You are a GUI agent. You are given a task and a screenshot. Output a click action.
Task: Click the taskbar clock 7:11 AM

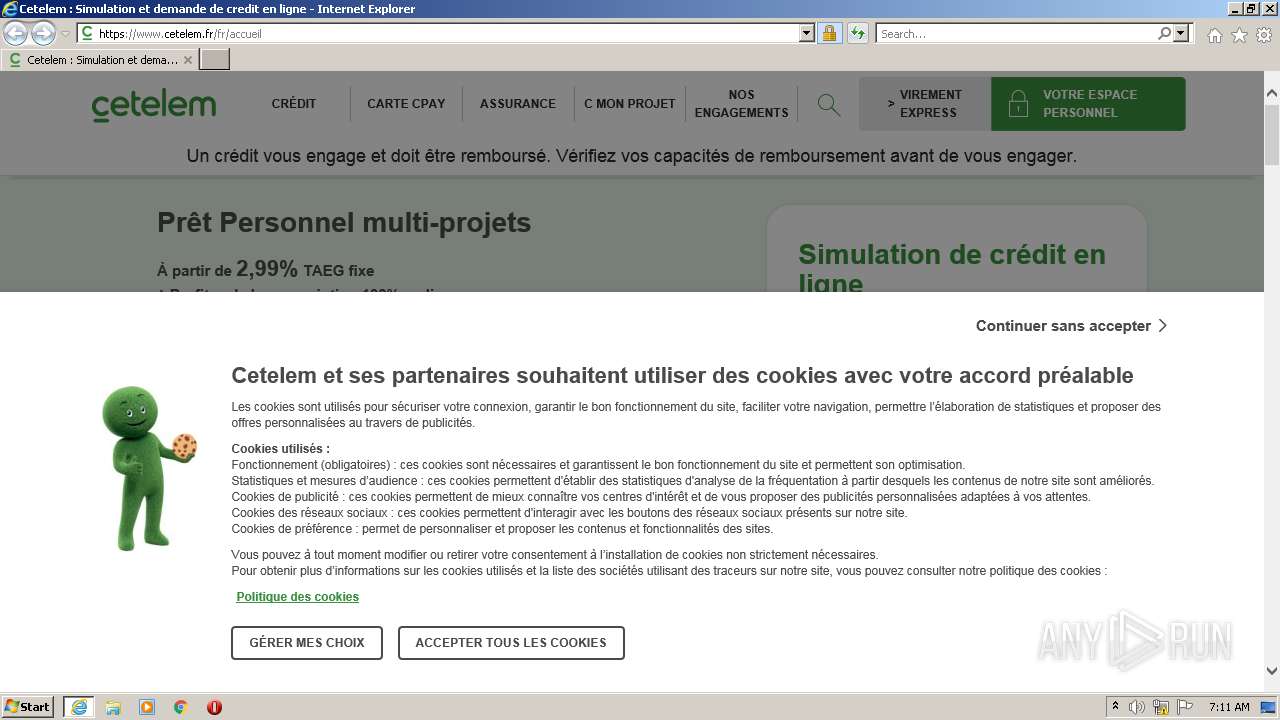coord(1229,707)
